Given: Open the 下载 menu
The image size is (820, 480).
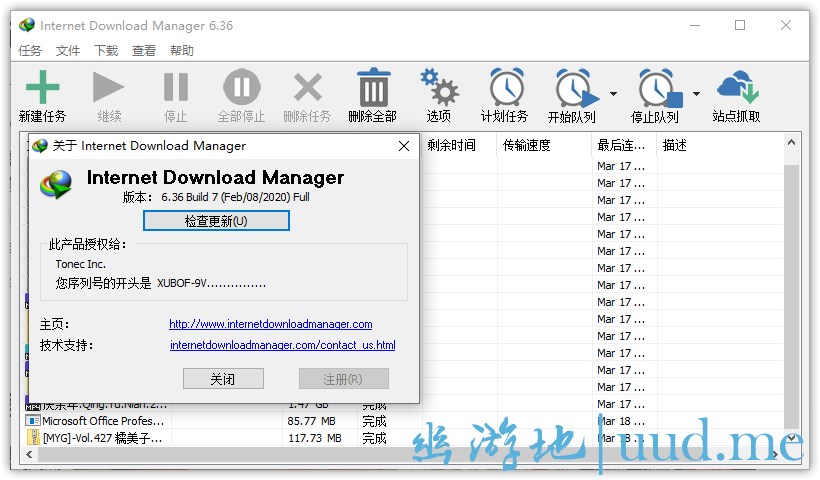Looking at the screenshot, I should tap(106, 51).
